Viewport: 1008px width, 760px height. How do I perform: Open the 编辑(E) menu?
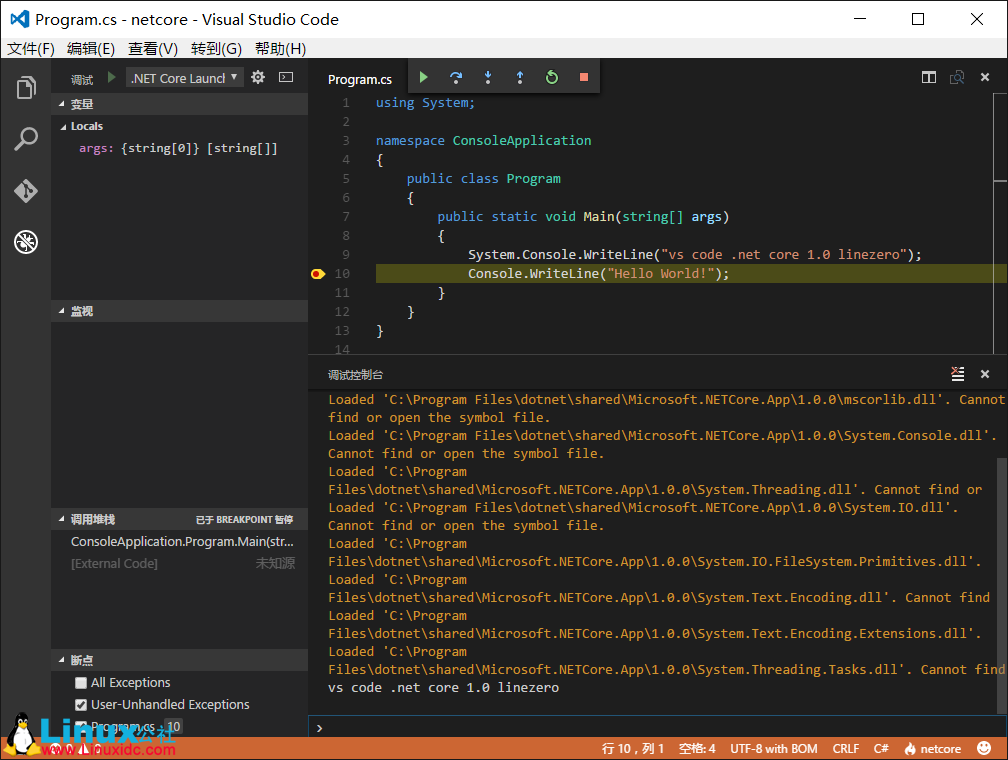click(x=91, y=49)
